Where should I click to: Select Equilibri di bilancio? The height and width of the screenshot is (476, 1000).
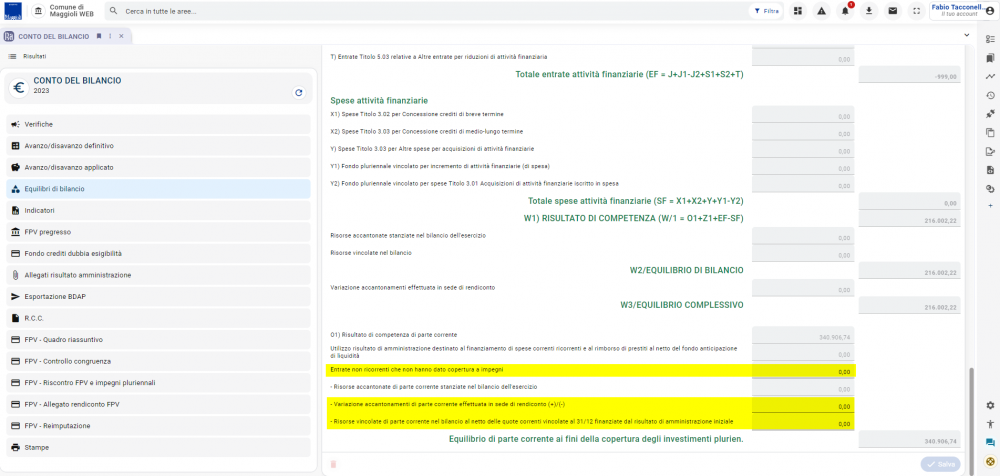pos(158,189)
